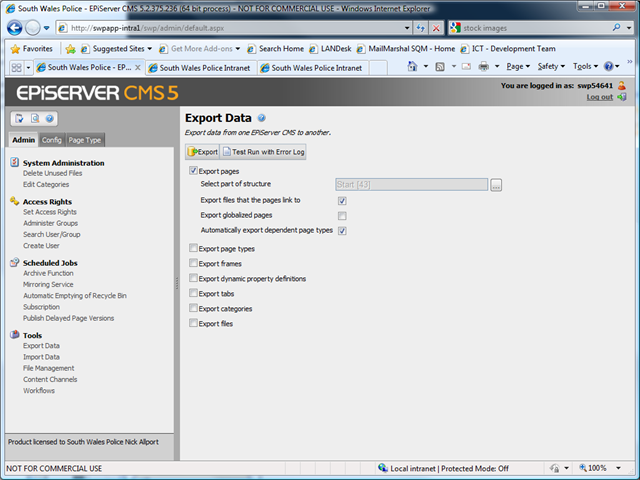
Task: Open the Page dropdown menu
Action: [x=518, y=67]
